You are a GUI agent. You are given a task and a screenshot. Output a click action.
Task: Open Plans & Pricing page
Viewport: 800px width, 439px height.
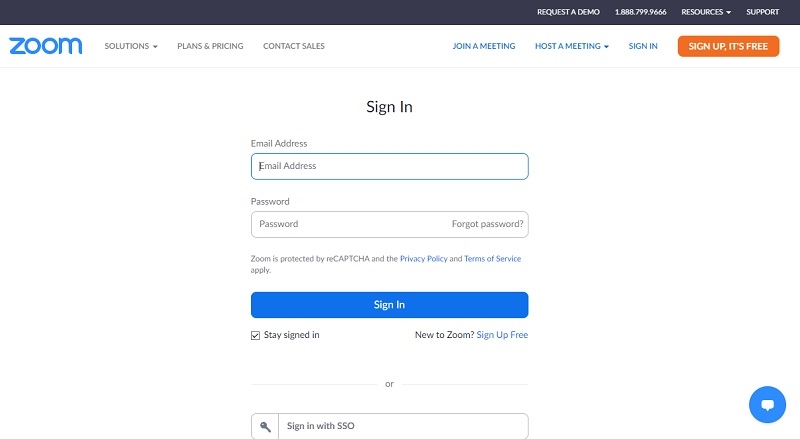210,46
